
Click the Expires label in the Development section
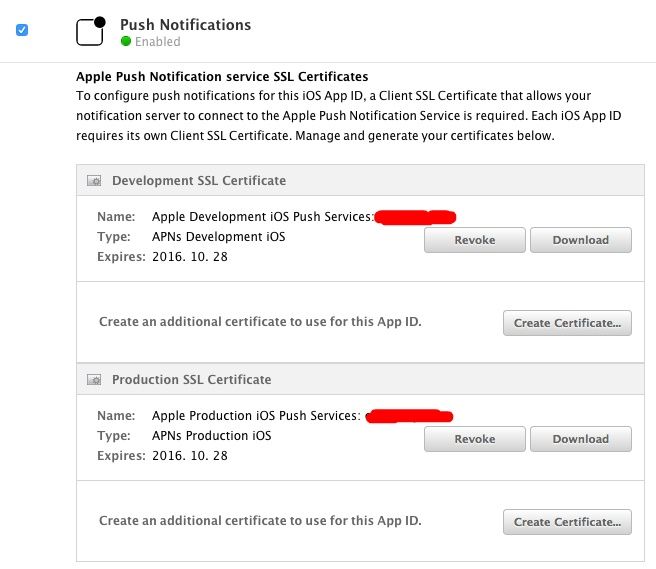coord(121,257)
